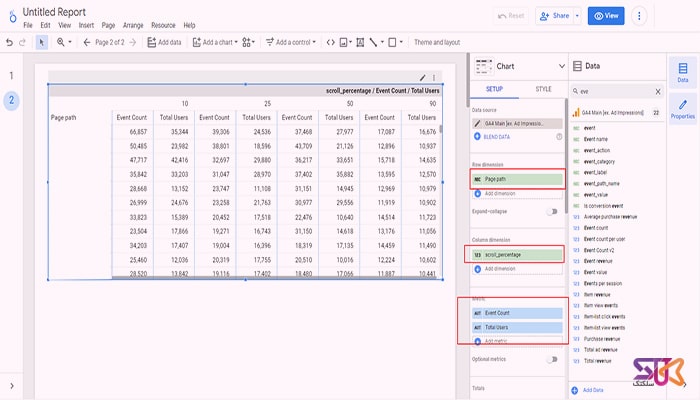This screenshot has width=700, height=400.
Task: Click the data panel search field
Action: pos(615,92)
